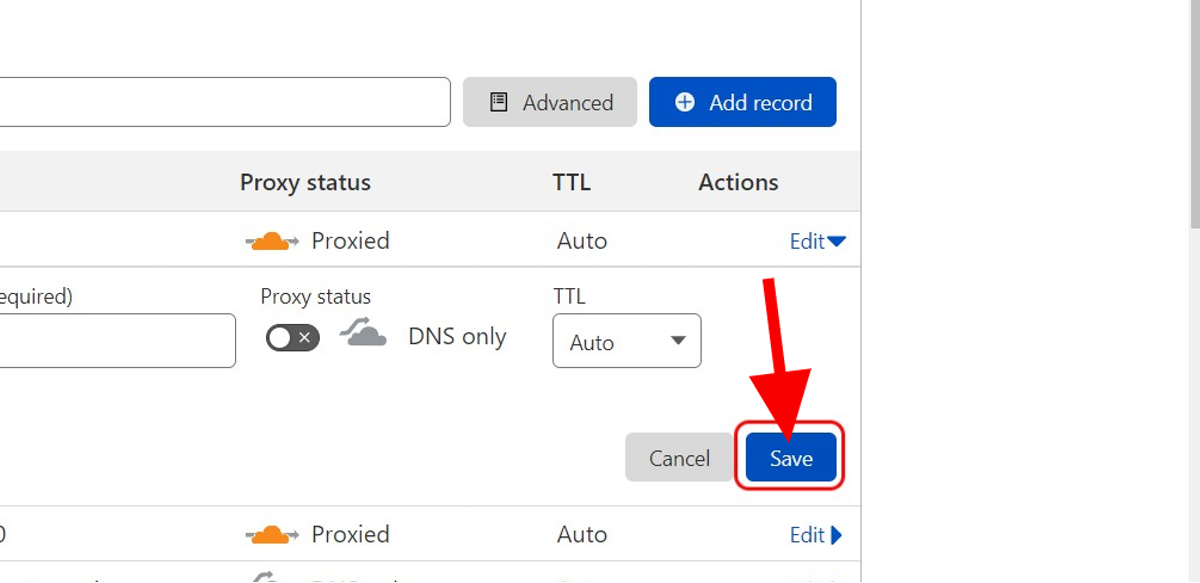The width and height of the screenshot is (1200, 583).
Task: Toggle the Proxy status switch on
Action: (292, 338)
